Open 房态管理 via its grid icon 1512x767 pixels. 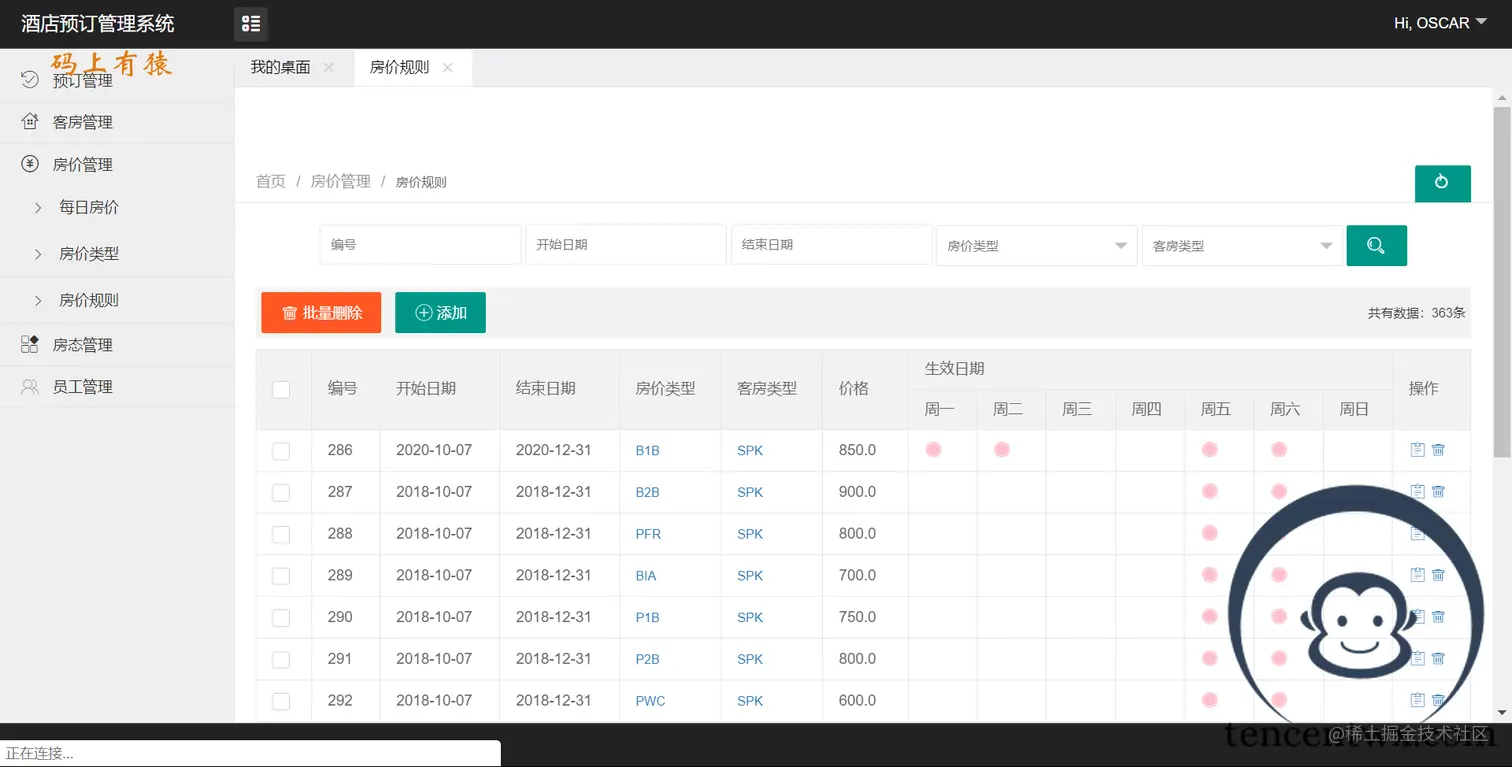click(30, 344)
